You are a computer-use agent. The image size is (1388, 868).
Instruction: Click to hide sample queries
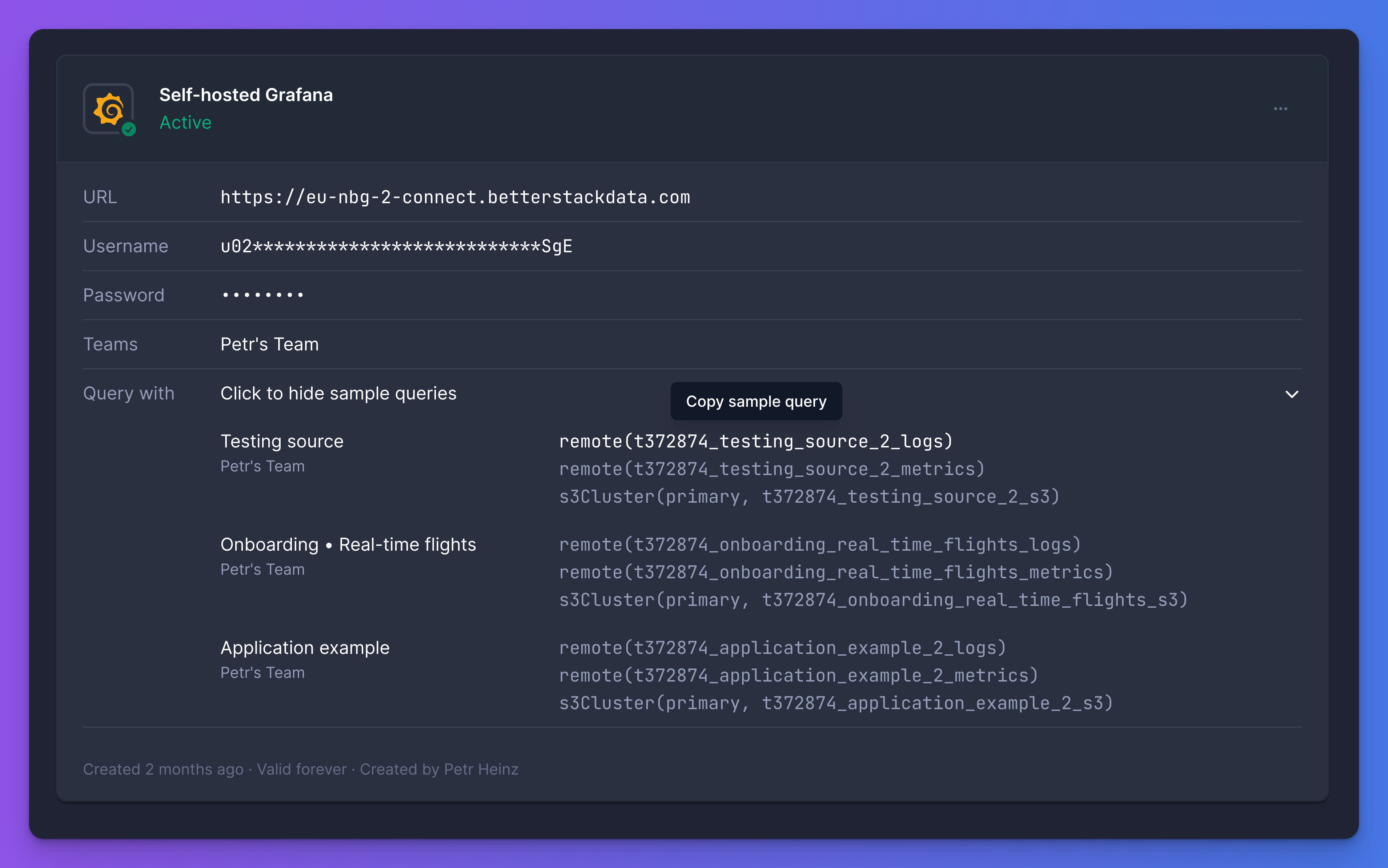[338, 393]
